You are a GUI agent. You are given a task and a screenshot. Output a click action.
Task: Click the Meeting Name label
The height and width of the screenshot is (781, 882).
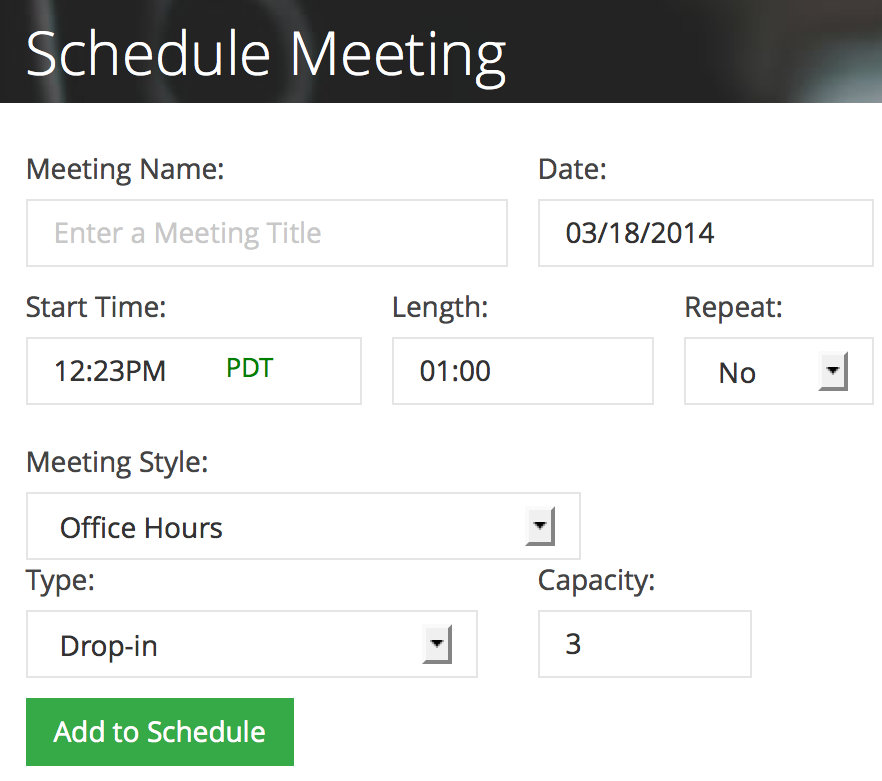point(125,169)
